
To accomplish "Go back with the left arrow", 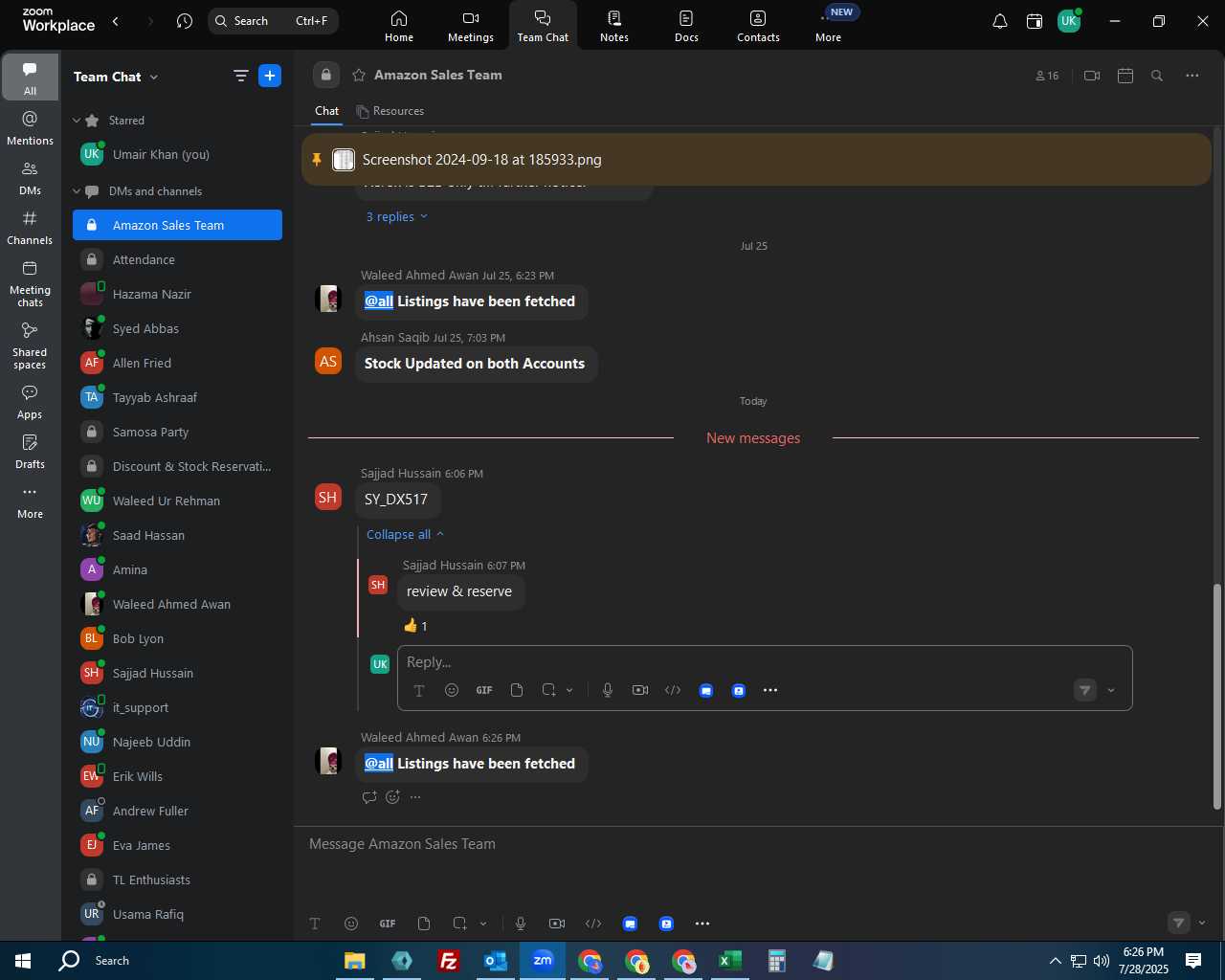I will [x=116, y=21].
